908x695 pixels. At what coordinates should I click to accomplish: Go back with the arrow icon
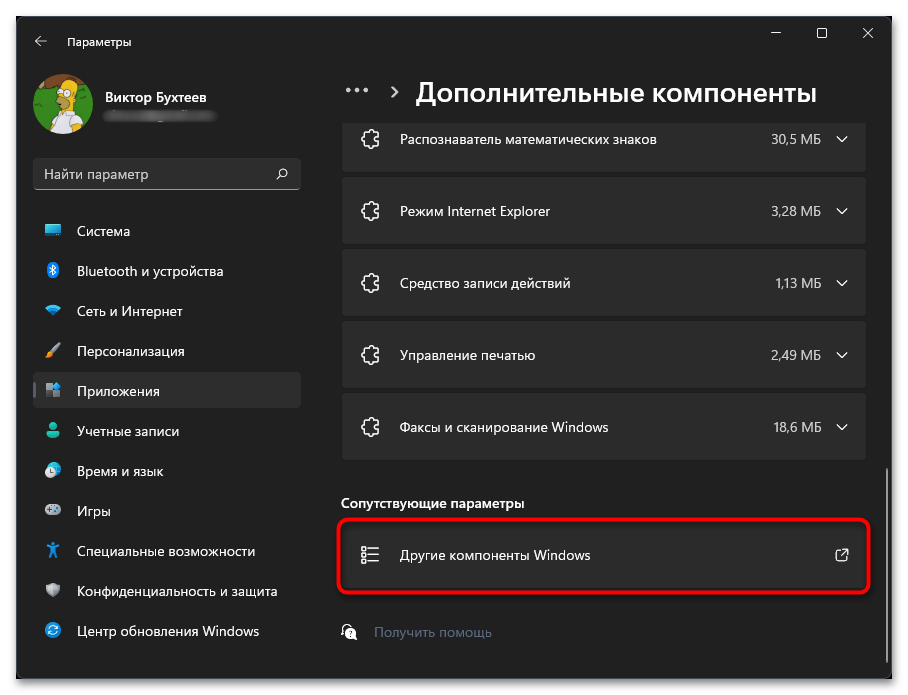pos(41,42)
